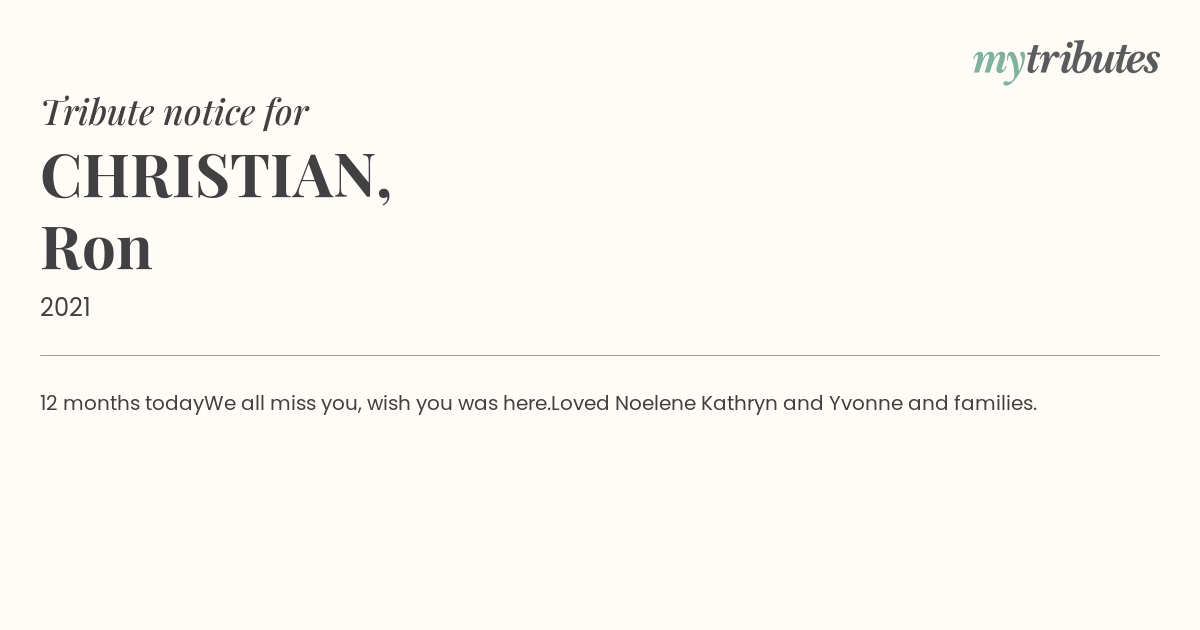Click the name Noelene
This screenshot has width=1200, height=630.
click(654, 403)
